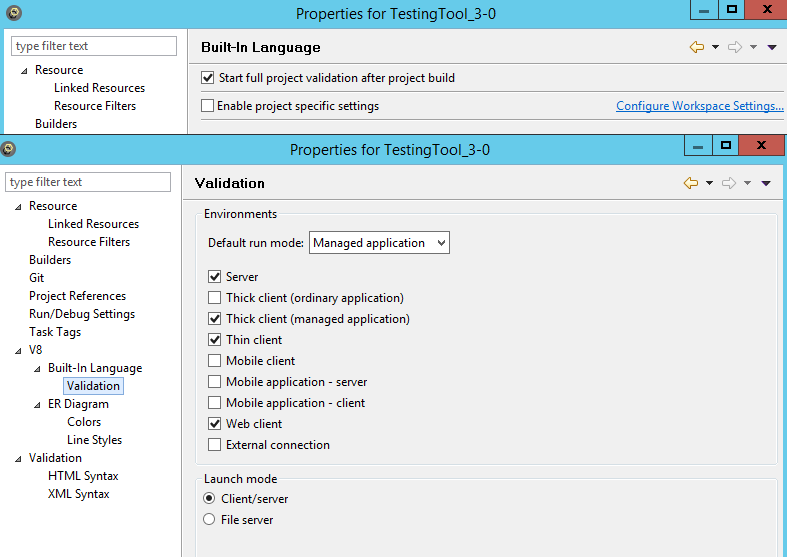Select Linked Resources in Validation window tree
This screenshot has height=557, width=787.
(93, 224)
